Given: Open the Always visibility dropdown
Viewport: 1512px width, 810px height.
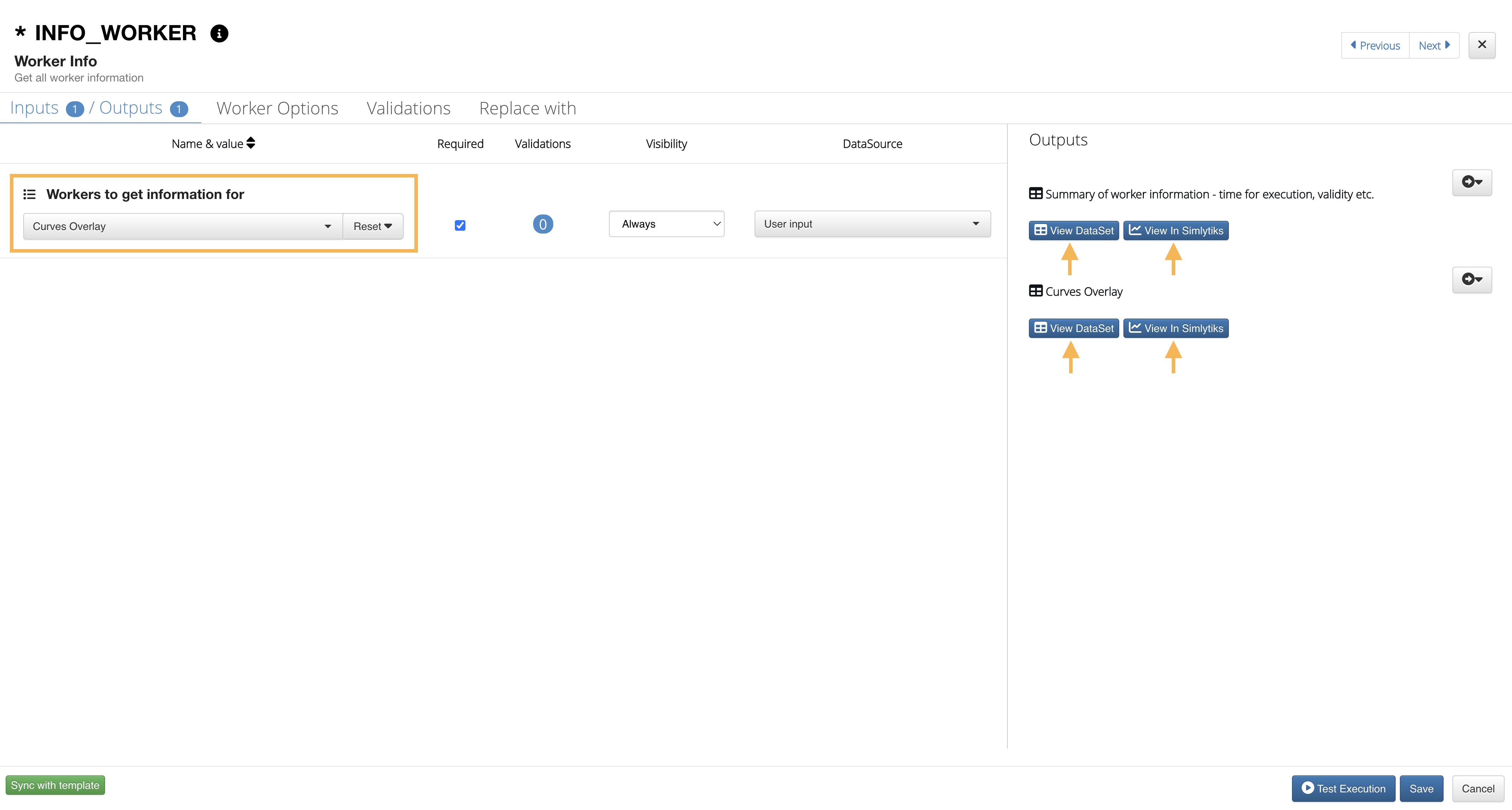Looking at the screenshot, I should (666, 224).
